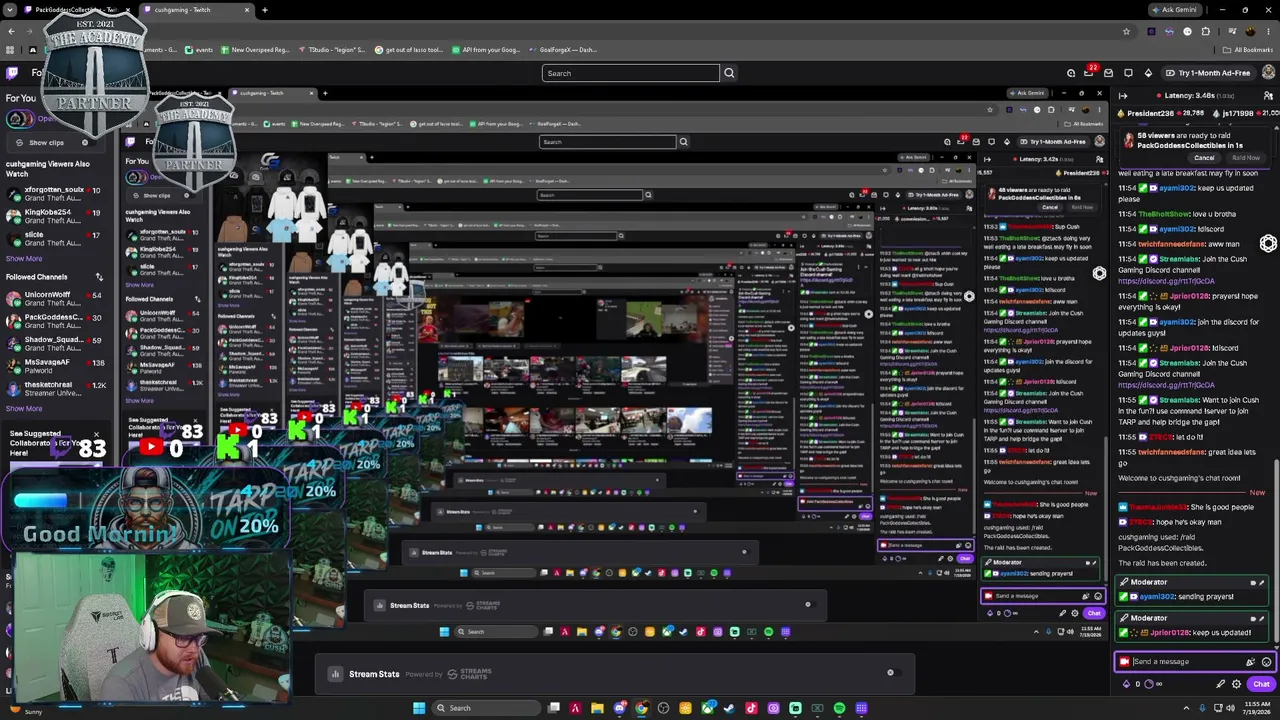Close the Stream Stats panel
Screen dimensions: 1280x720
pos(890,673)
